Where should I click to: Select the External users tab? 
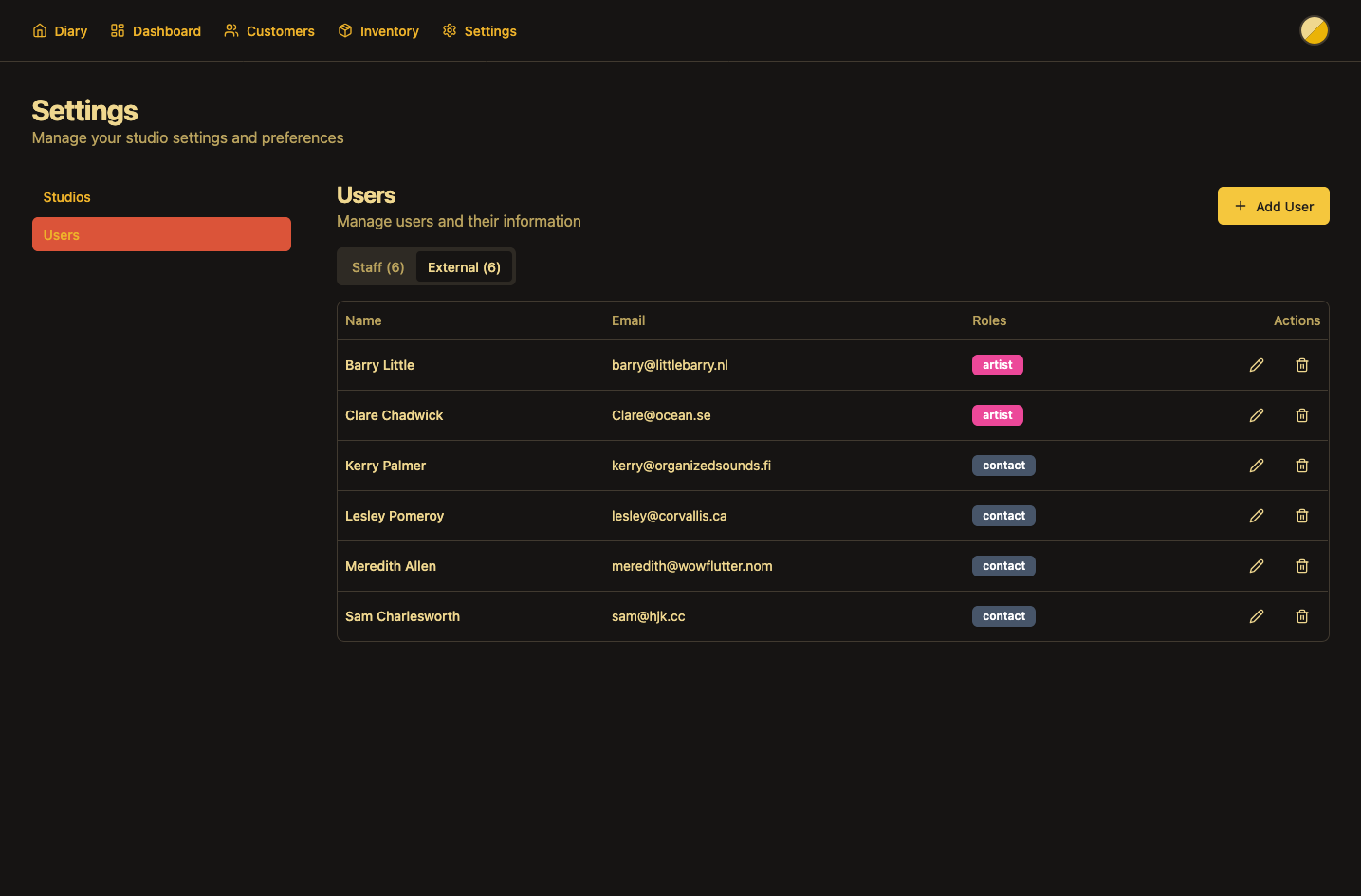click(464, 266)
